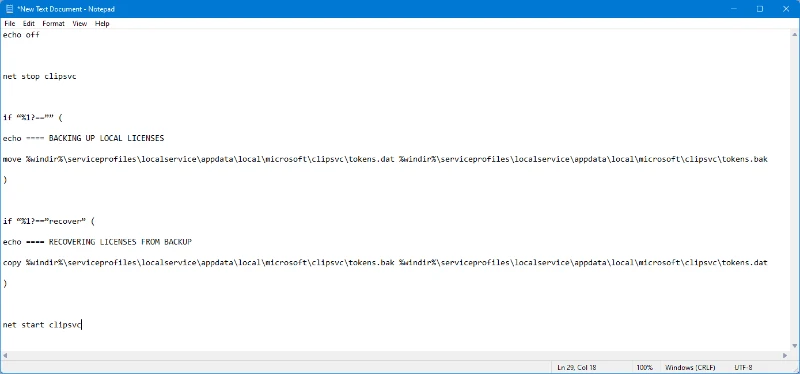Place cursor in 'net stop clipsvc' line
This screenshot has height=374, width=800.
coord(40,77)
